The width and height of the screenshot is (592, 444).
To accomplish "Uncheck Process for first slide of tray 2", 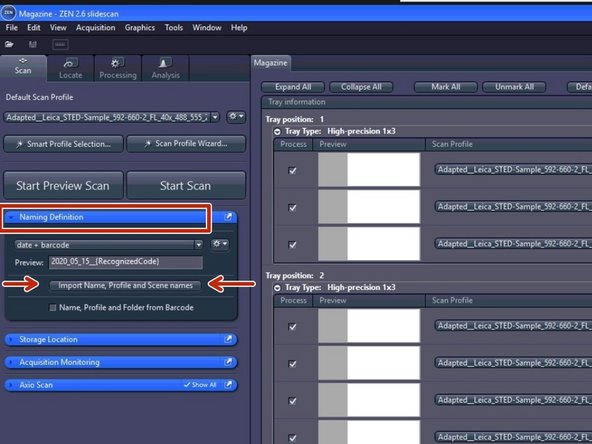I will point(292,327).
